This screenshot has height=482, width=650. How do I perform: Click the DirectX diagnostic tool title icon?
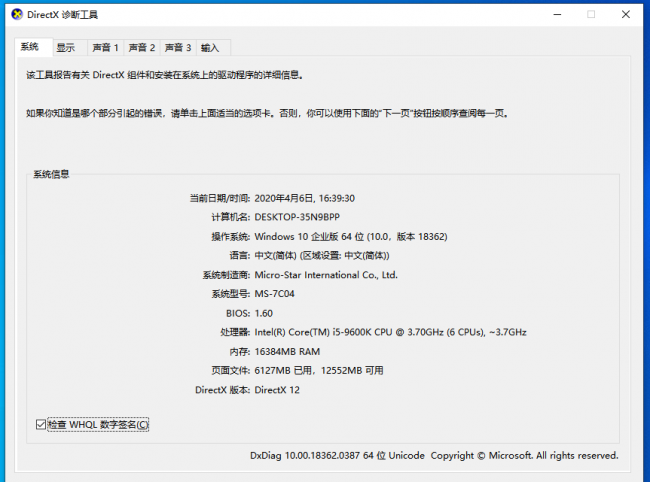tap(17, 15)
